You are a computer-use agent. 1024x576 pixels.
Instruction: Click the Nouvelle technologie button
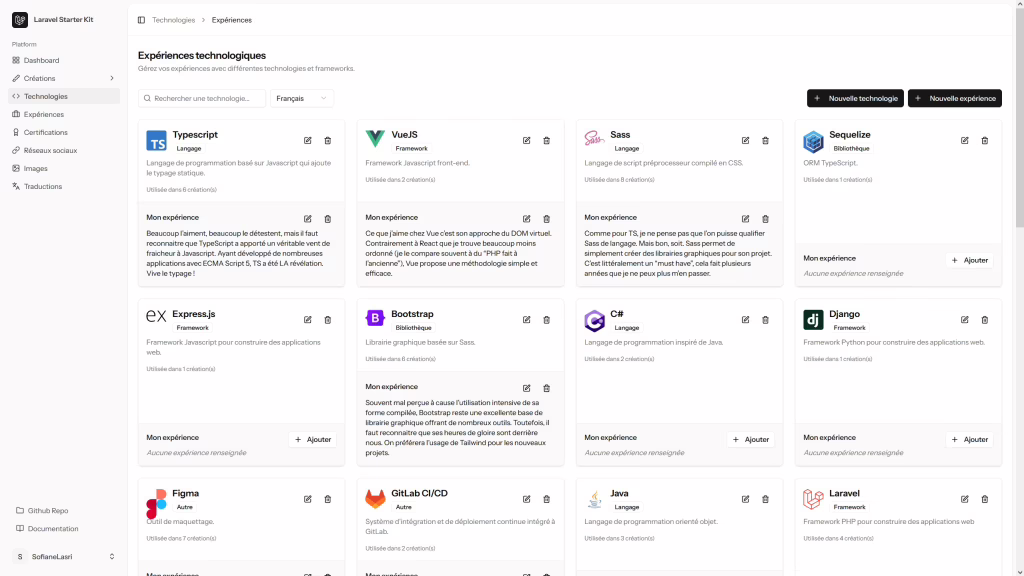pyautogui.click(x=855, y=99)
